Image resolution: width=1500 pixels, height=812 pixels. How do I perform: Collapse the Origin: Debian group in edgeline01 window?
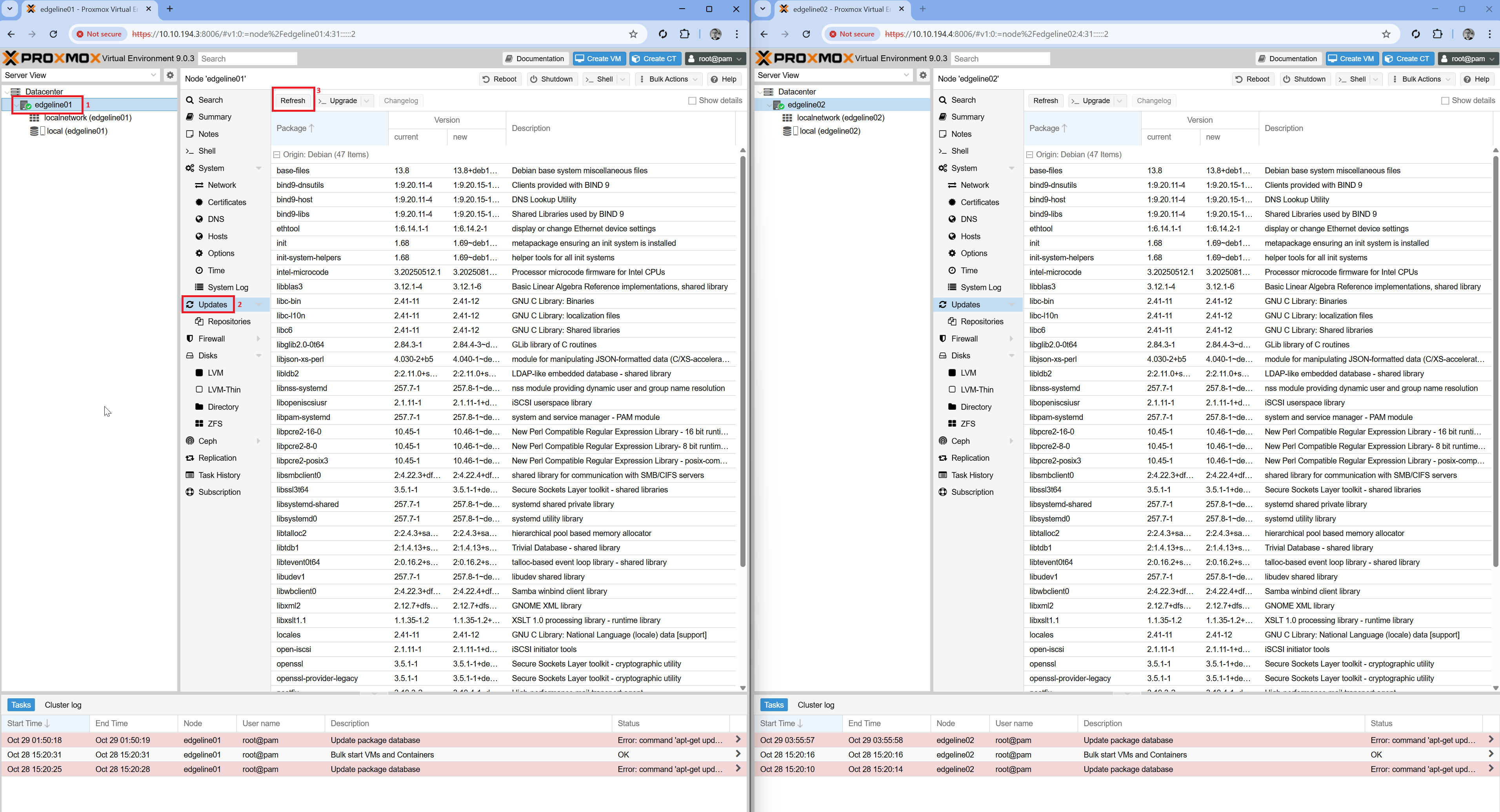tap(277, 155)
